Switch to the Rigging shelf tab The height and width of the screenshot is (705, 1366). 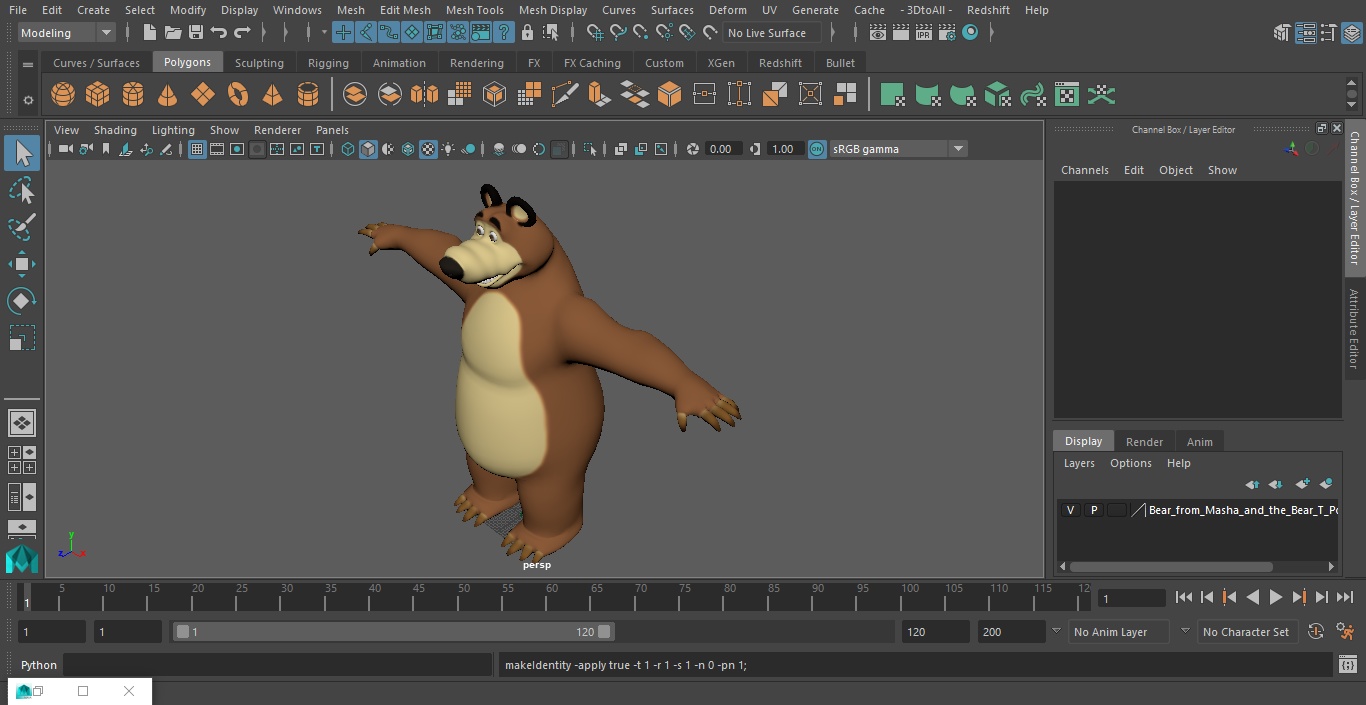pyautogui.click(x=328, y=62)
